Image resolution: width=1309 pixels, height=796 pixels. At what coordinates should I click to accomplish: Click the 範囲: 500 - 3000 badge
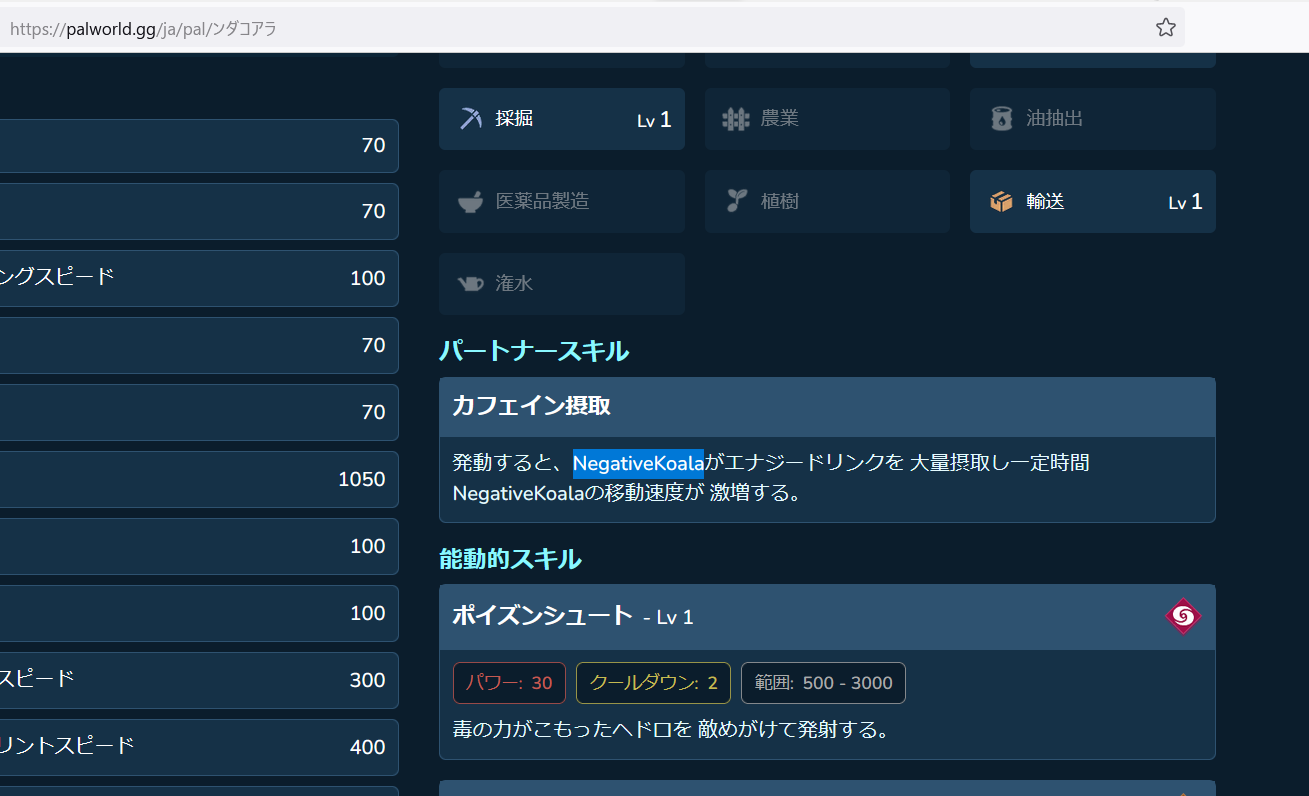pos(823,683)
